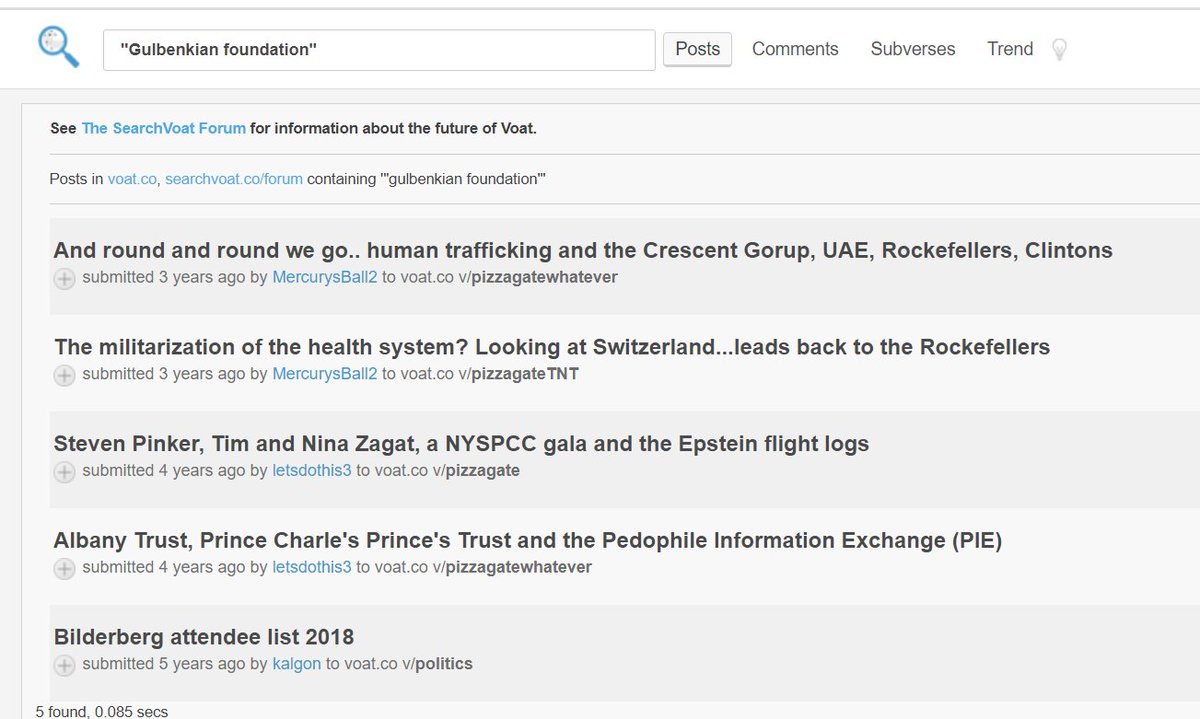
Task: Open the "And round and round we go" post
Action: [583, 250]
